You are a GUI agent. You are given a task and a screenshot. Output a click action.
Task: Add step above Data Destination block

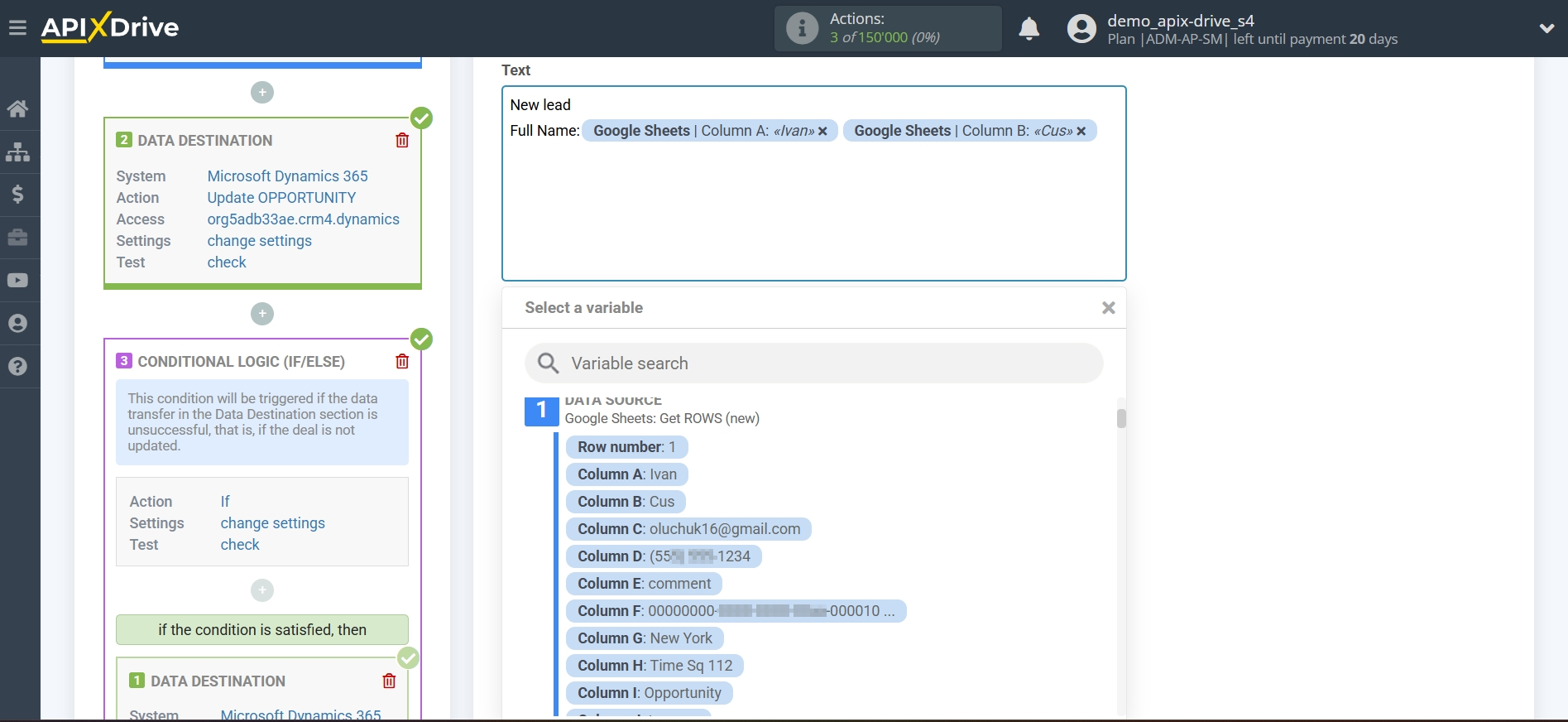pos(262,93)
